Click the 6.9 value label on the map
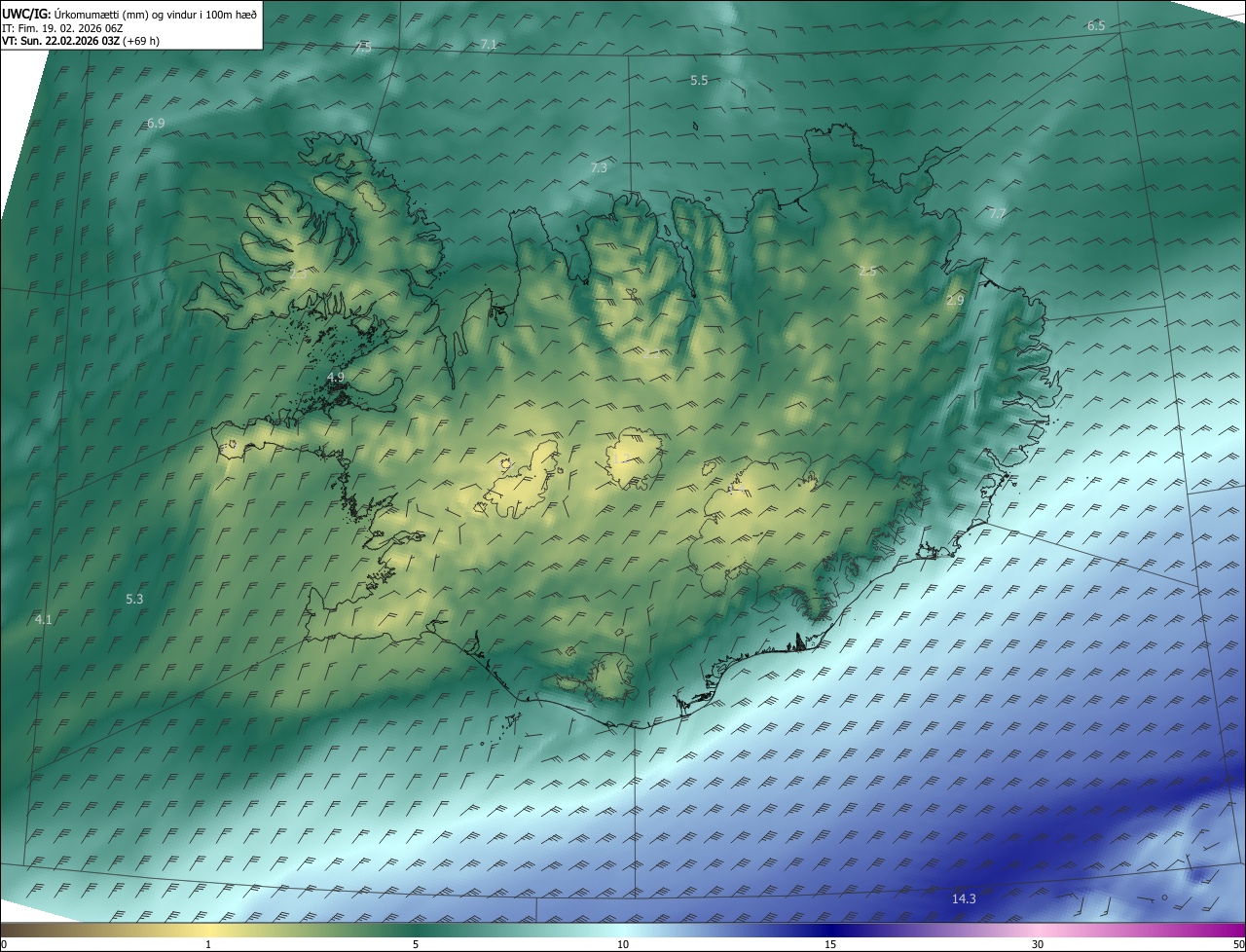The image size is (1246, 952). 156,123
